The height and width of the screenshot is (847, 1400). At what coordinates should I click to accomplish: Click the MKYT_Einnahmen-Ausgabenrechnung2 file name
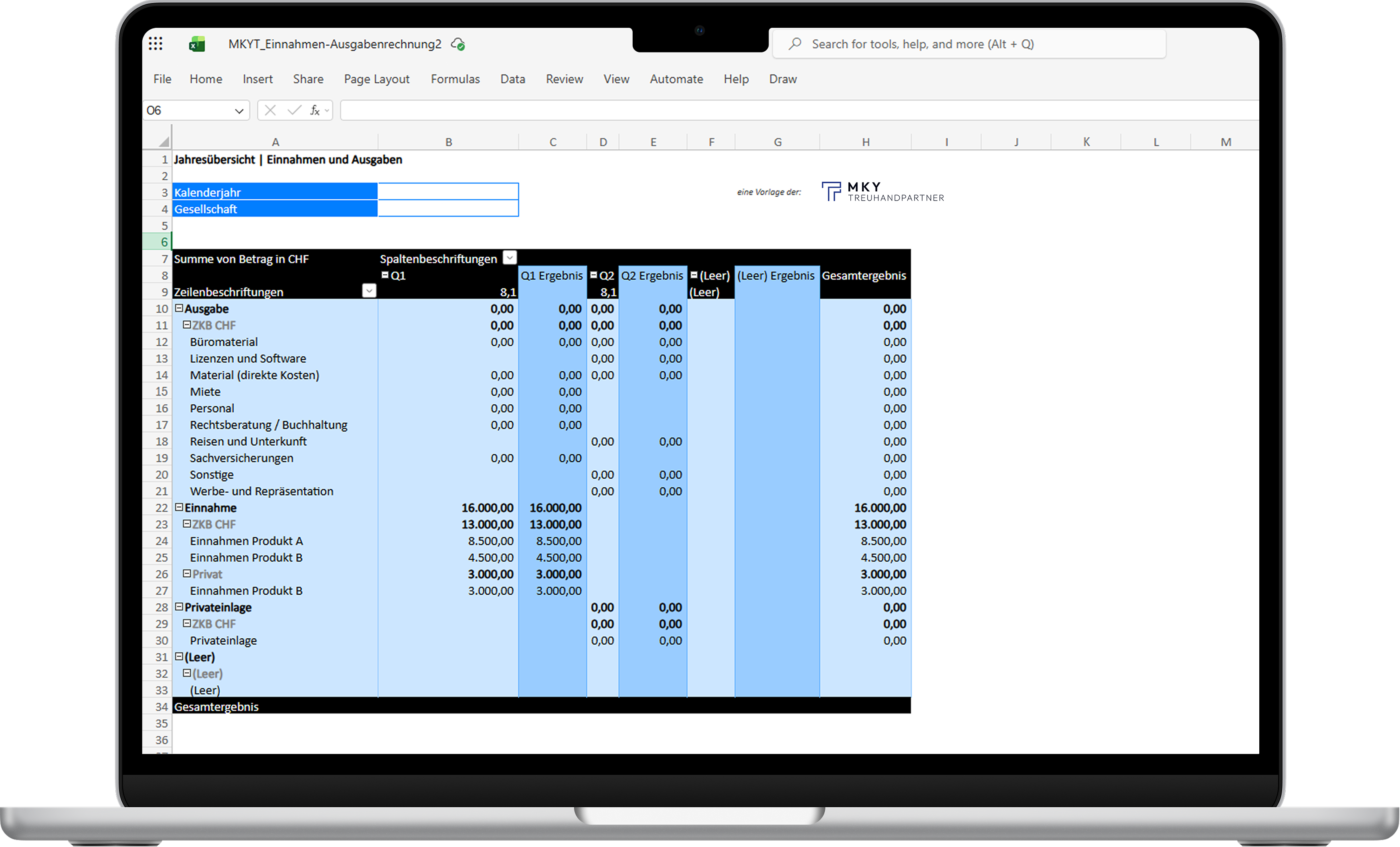[335, 44]
